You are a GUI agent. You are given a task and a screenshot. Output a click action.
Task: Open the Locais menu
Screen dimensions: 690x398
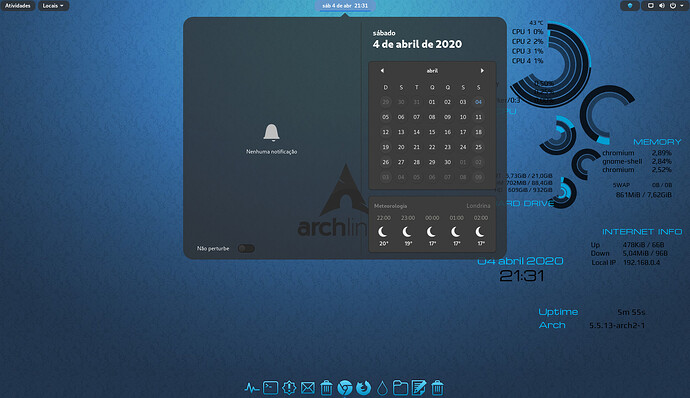coord(53,6)
